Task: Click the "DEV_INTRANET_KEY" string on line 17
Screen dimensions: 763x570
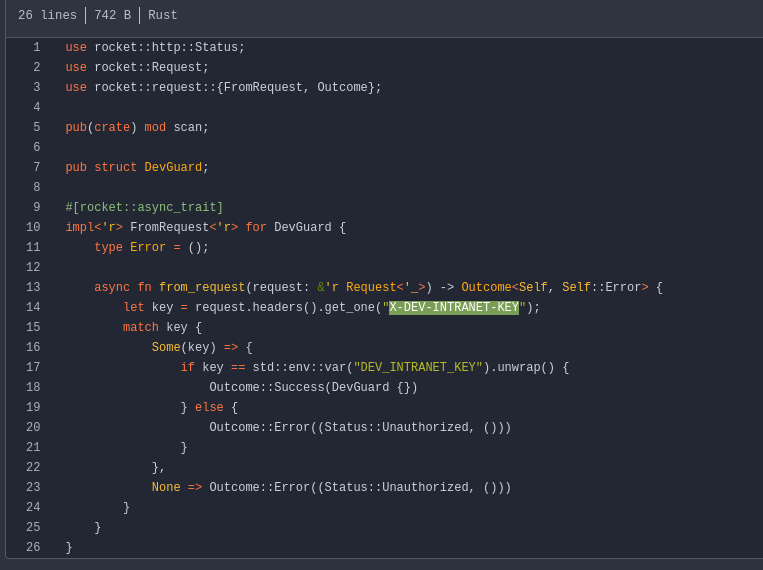Action: pyautogui.click(x=418, y=368)
